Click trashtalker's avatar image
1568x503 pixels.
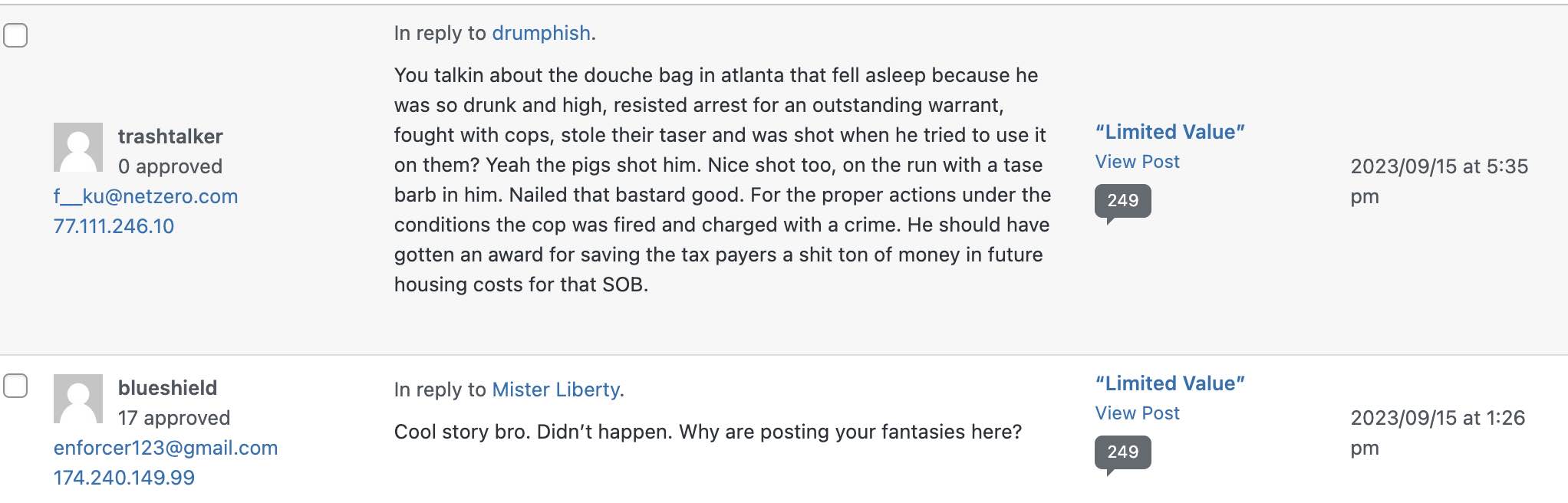pos(78,147)
